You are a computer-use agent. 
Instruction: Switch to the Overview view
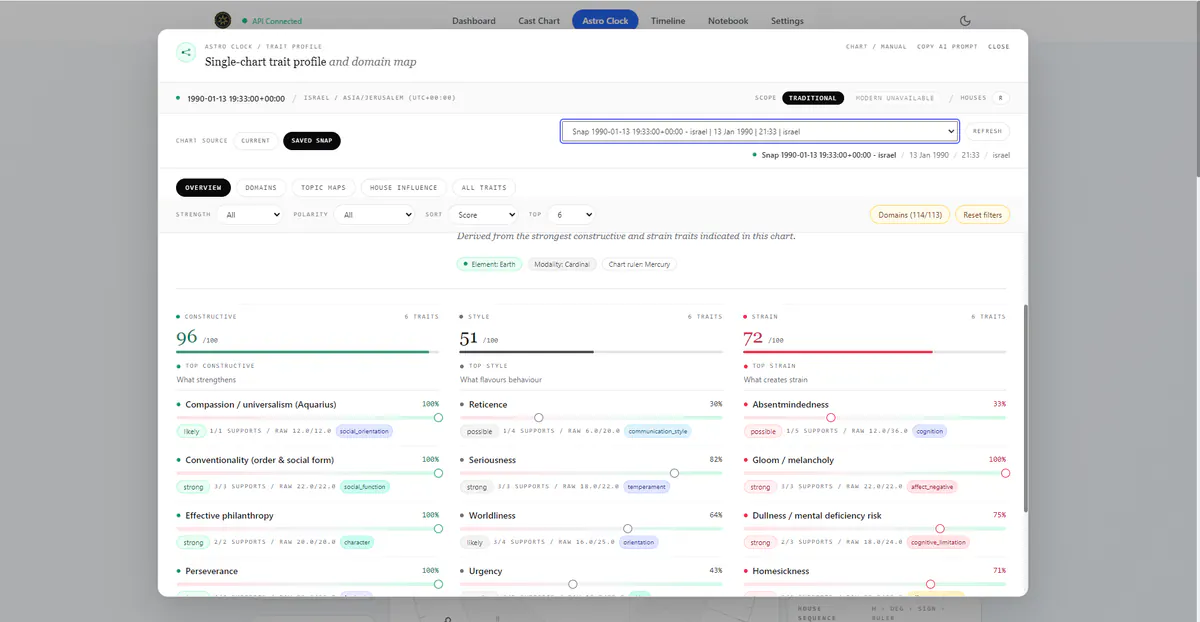[x=203, y=187]
